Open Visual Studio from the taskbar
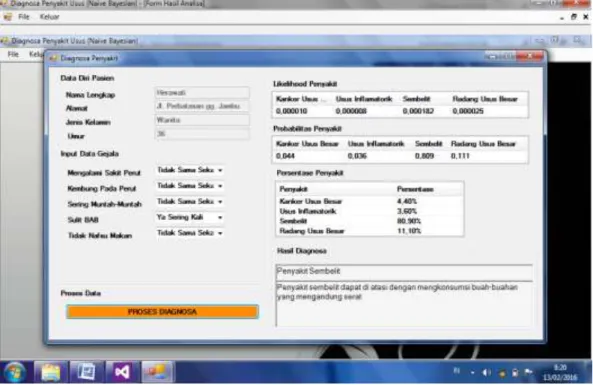The height and width of the screenshot is (385, 593). pyautogui.click(x=122, y=372)
